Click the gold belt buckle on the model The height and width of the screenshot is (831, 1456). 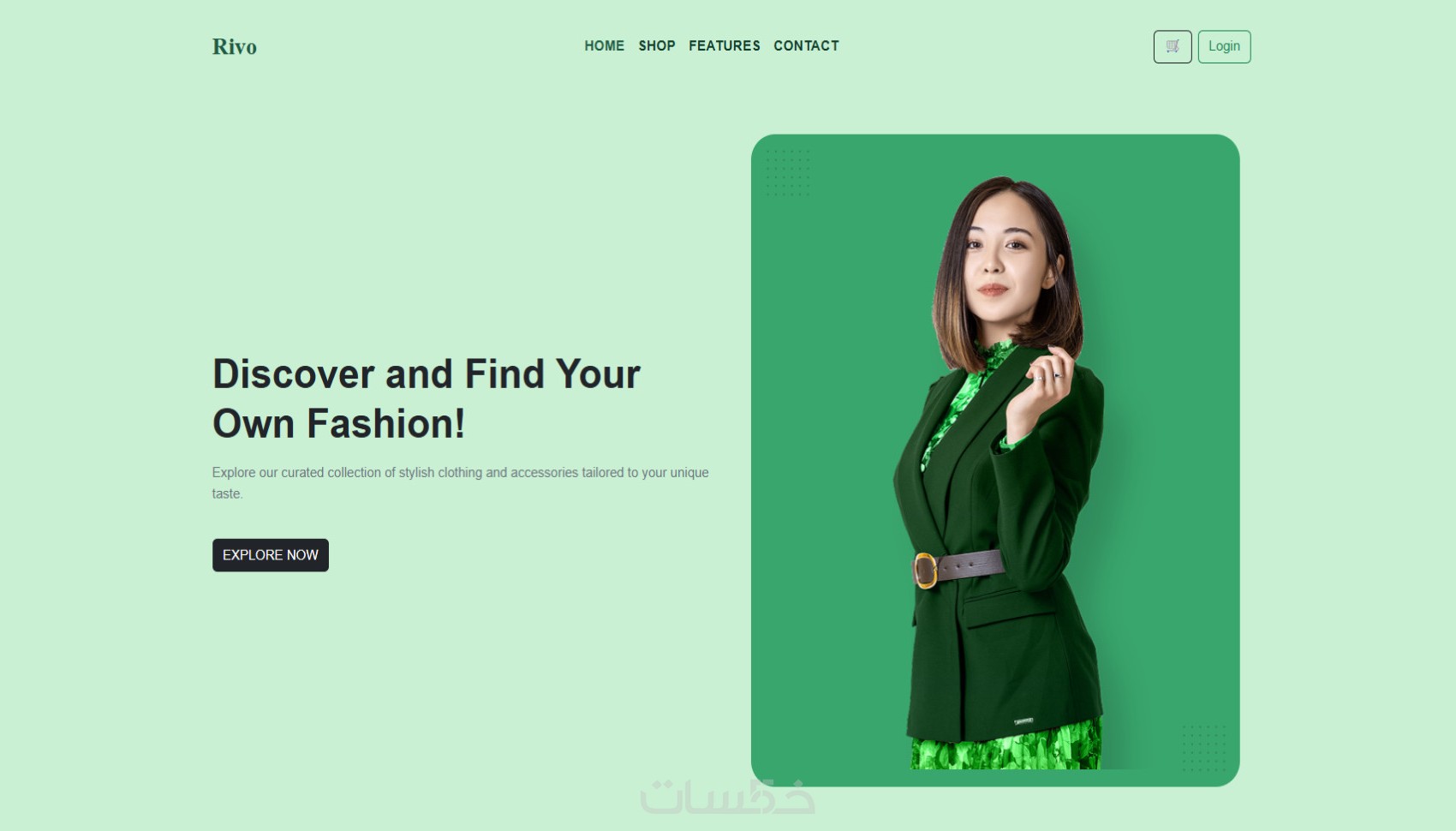pos(925,571)
